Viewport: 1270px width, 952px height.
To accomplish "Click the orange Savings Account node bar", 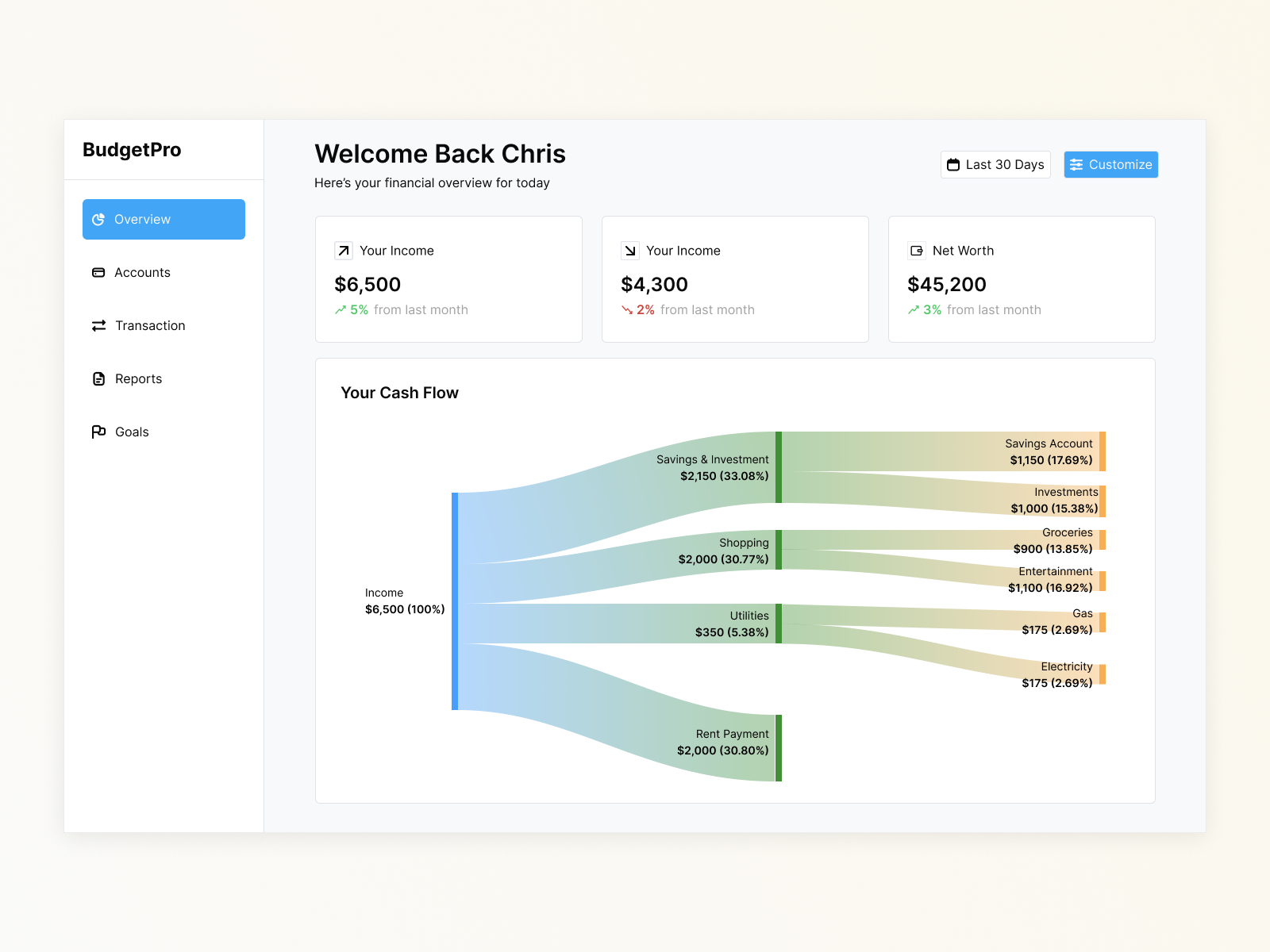I will click(x=1103, y=451).
